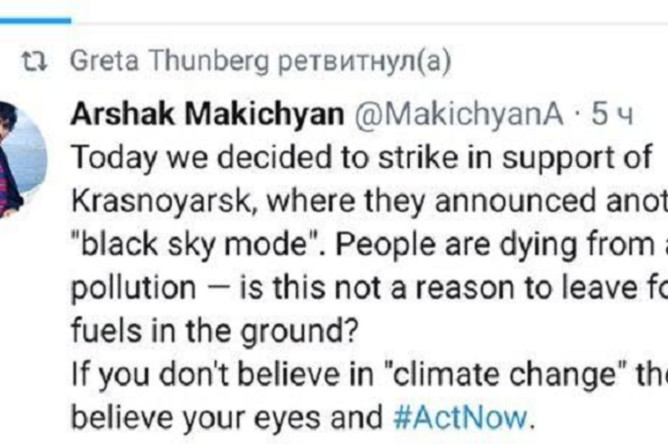Click the text "fuels in the ground?"
Viewport: 668px width, 444px height.
pos(213,332)
